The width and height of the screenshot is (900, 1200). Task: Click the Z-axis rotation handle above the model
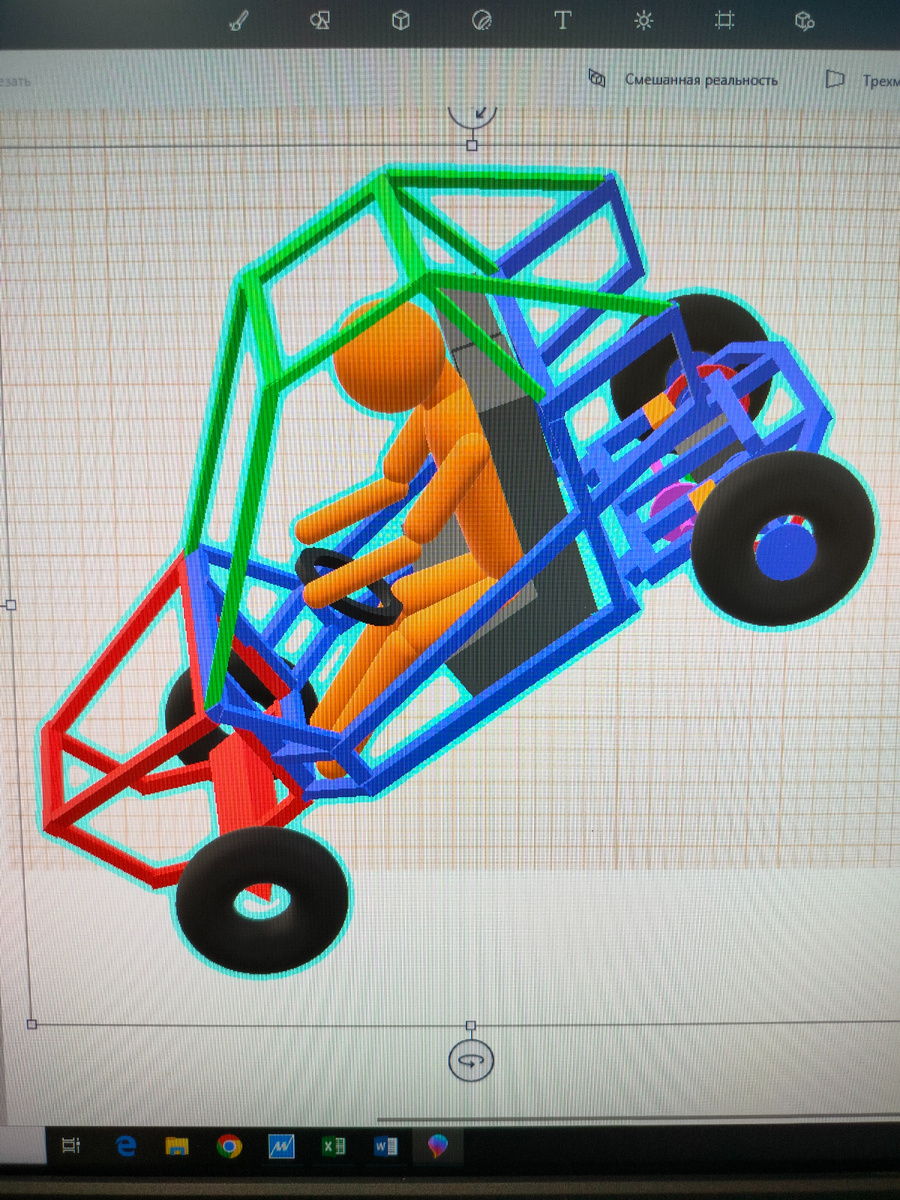pyautogui.click(x=472, y=114)
